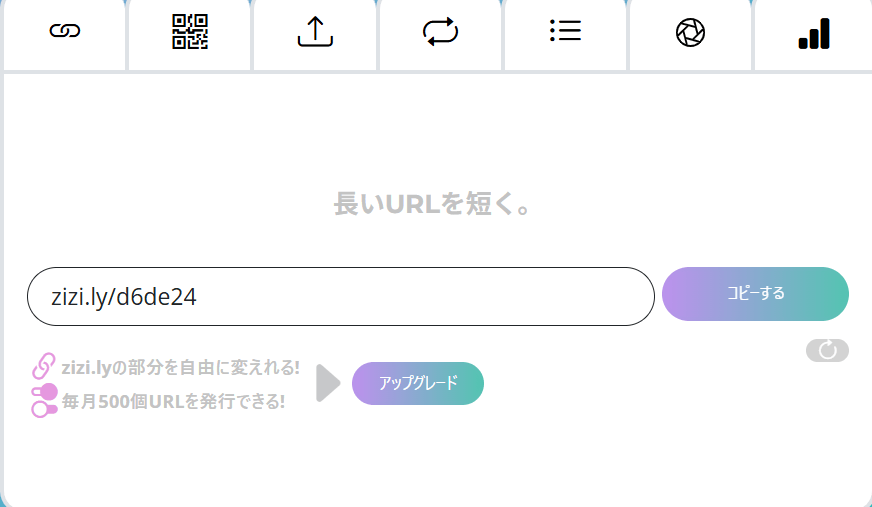Click the 長いURLを短く。 heading
Viewport: 872px width, 507px height.
coord(432,203)
